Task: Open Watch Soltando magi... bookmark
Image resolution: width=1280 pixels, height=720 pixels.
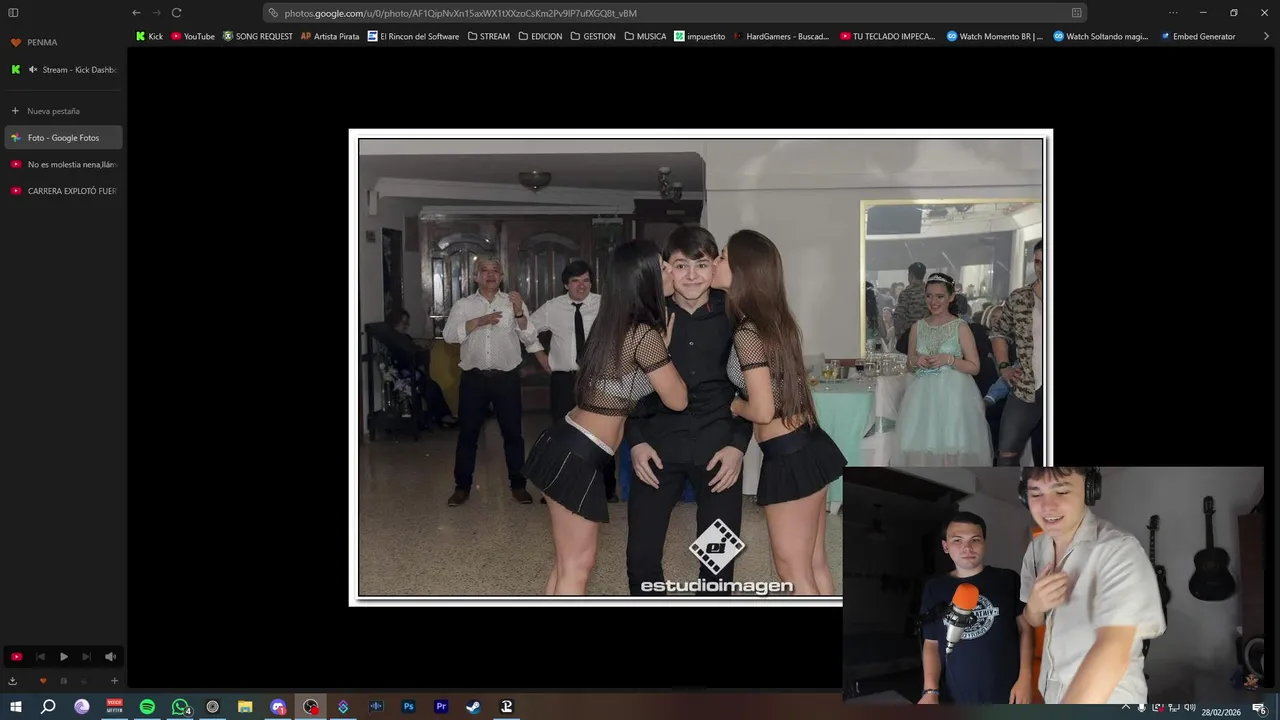Action: [1101, 36]
